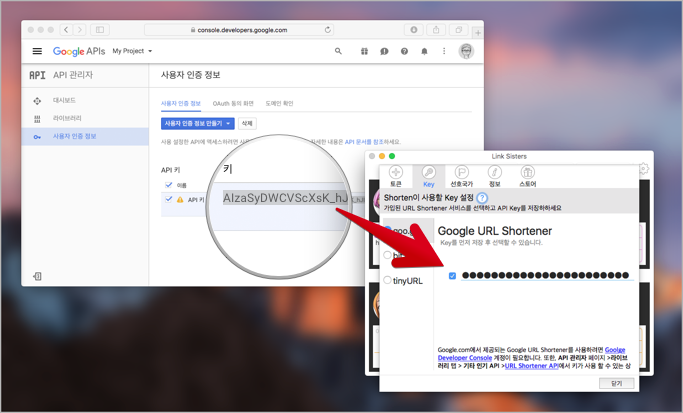Switch to the 토큰 tab in Link Sisters
Viewport: 683px width, 413px height.
click(x=396, y=176)
